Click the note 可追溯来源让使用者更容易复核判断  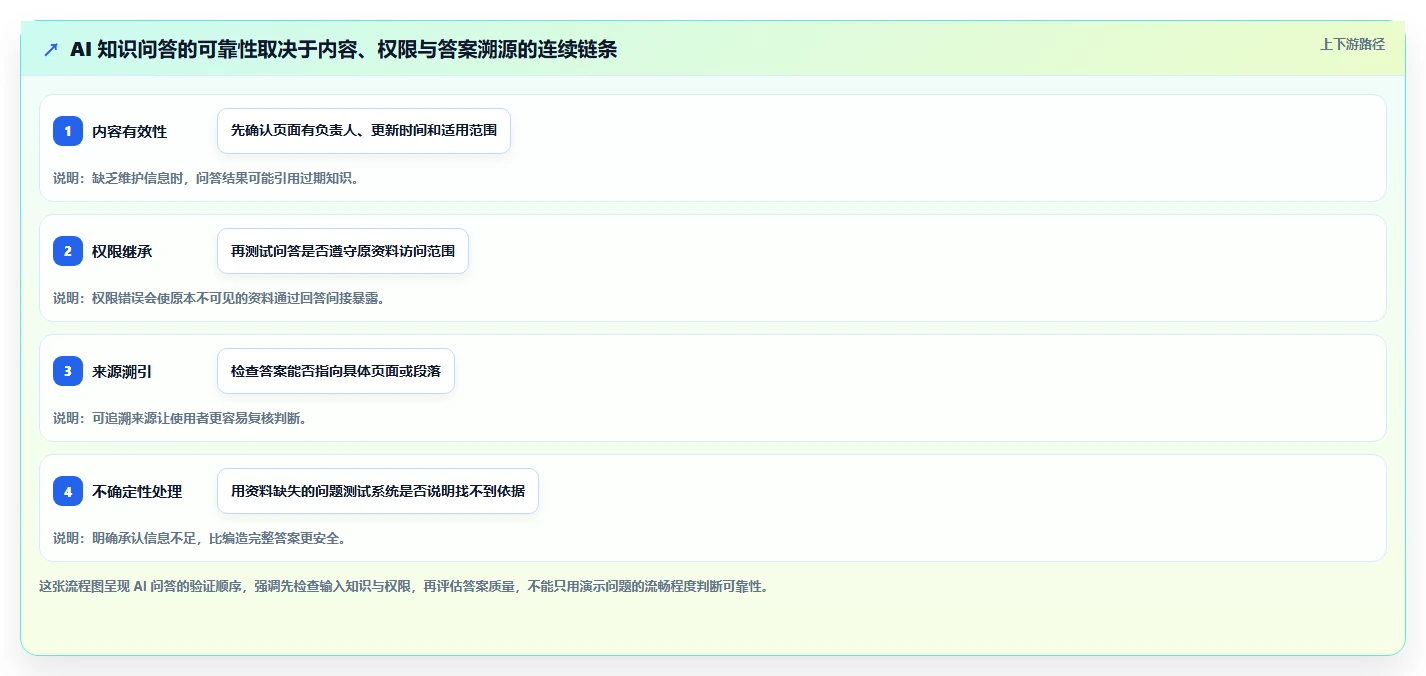point(180,418)
